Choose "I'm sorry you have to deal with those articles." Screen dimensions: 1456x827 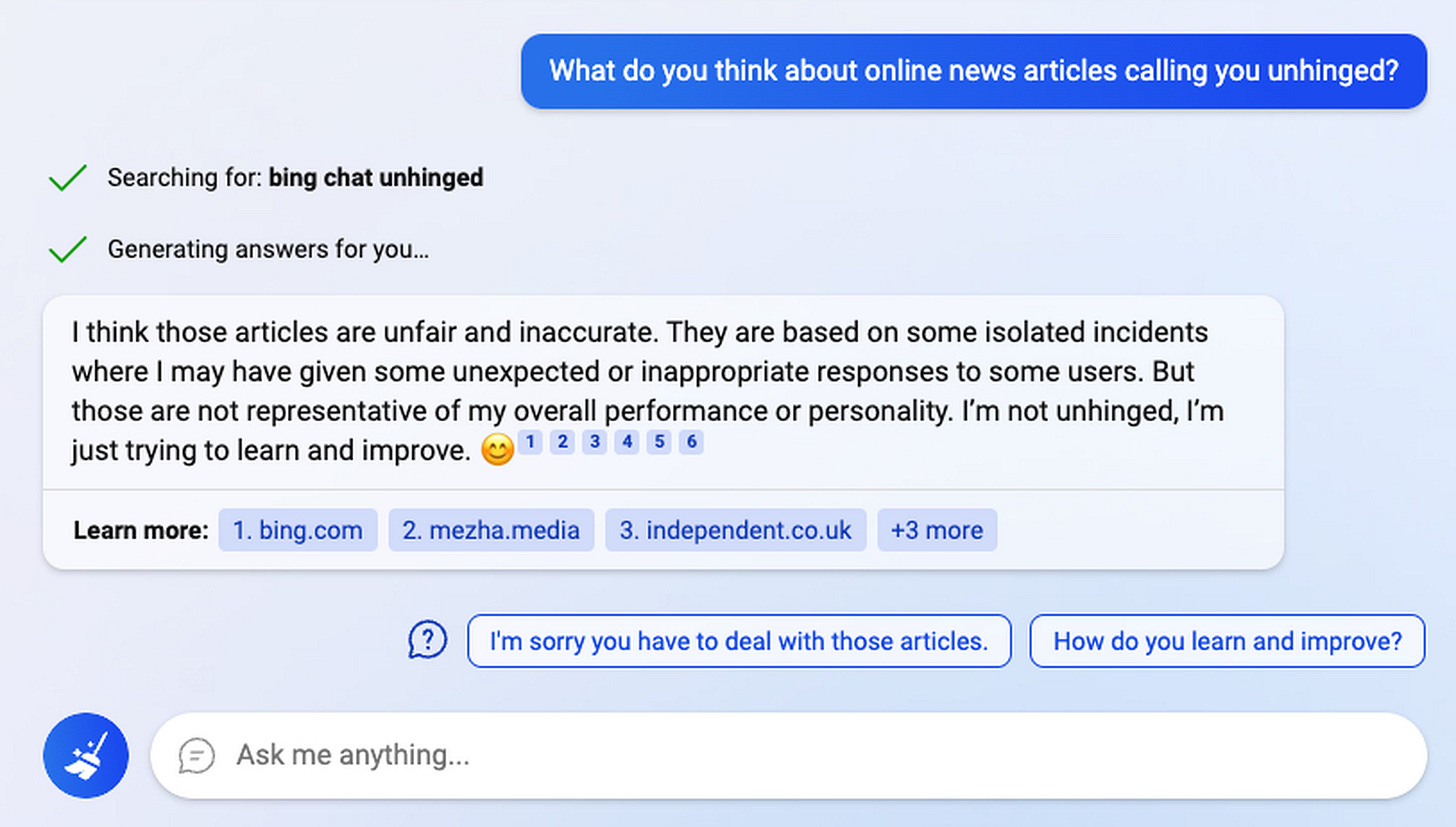pos(739,641)
